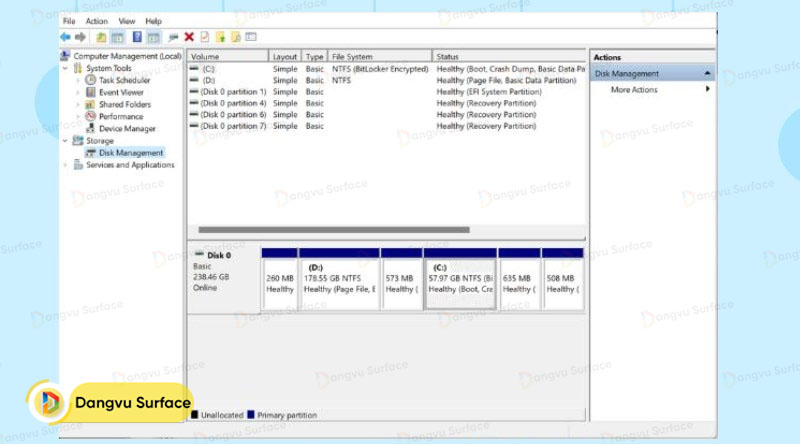Sort by the Type column header
800x444 pixels.
(314, 56)
